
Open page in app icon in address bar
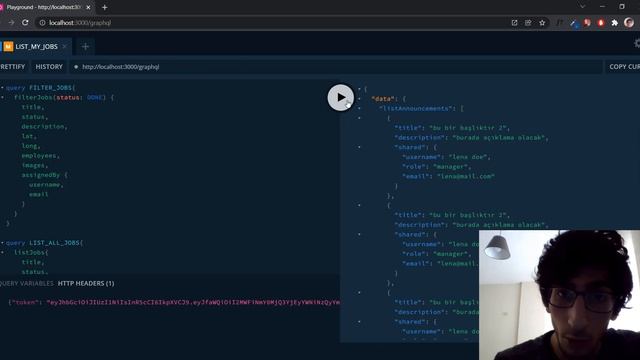point(514,23)
